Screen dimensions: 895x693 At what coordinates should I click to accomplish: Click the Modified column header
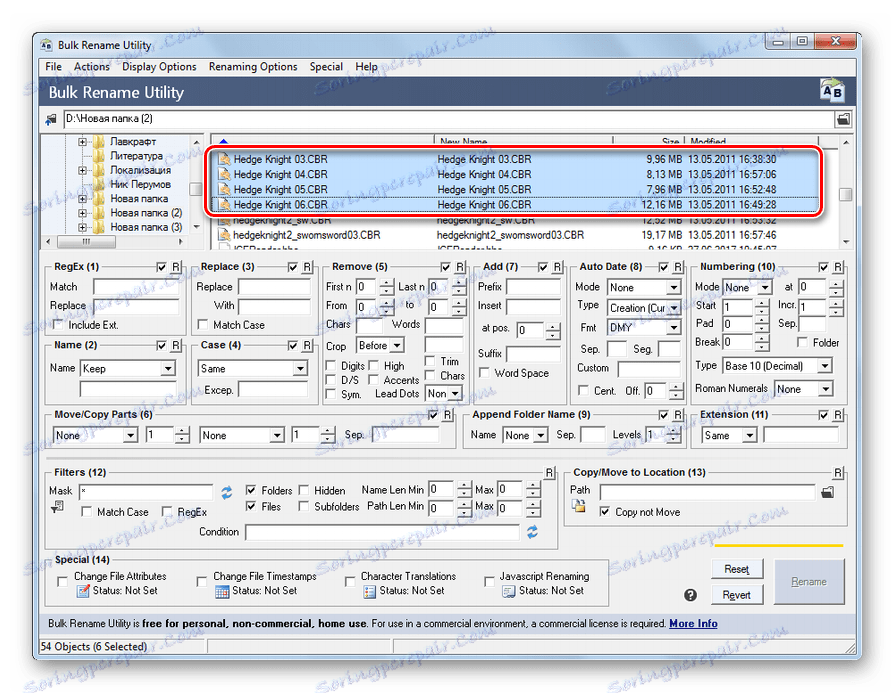pyautogui.click(x=751, y=140)
